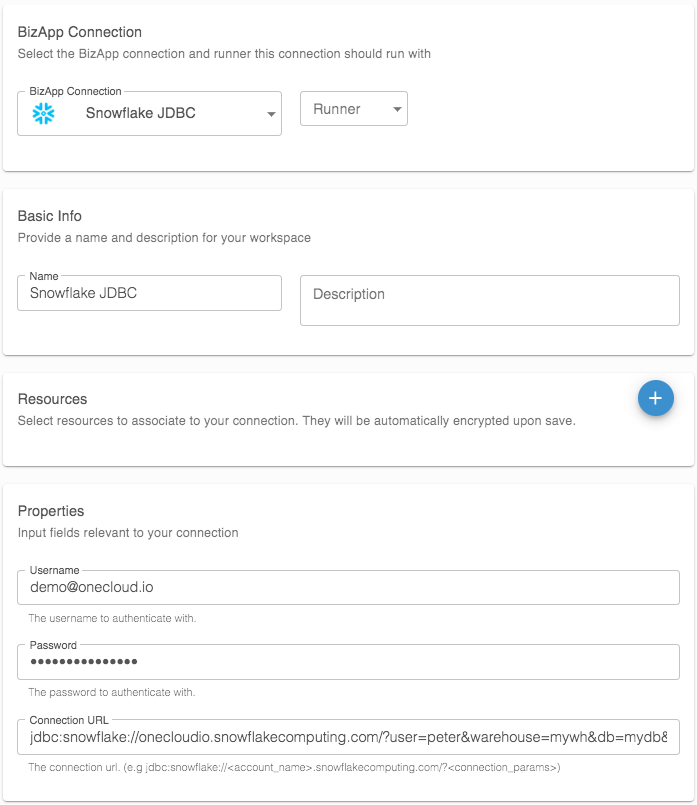
Task: Click the BizApp Connection section heading
Action: click(x=80, y=32)
